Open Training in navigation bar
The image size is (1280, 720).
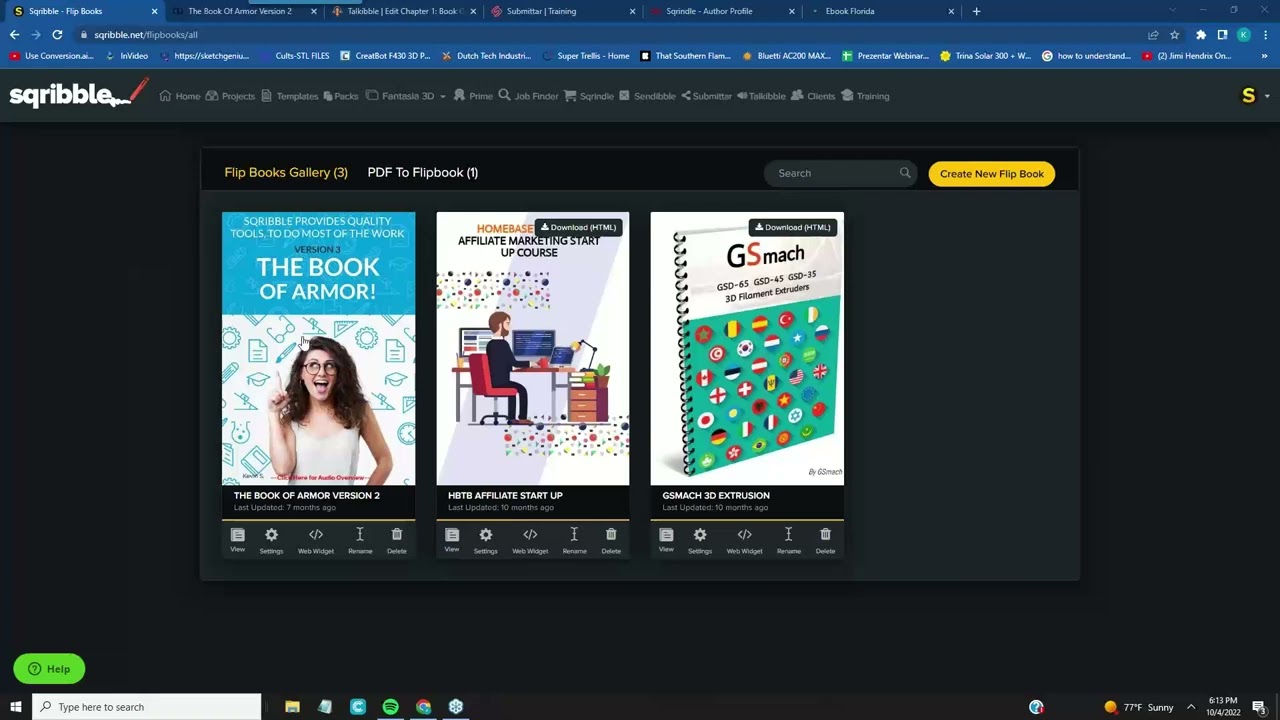[x=865, y=96]
